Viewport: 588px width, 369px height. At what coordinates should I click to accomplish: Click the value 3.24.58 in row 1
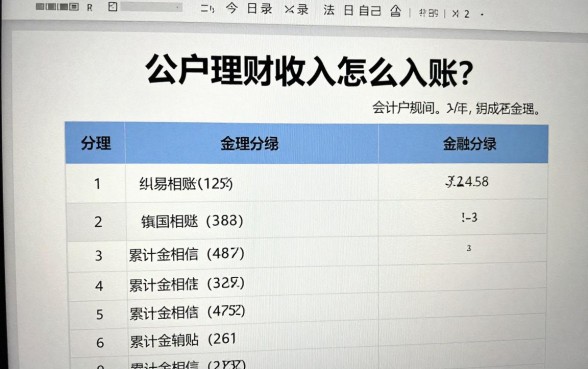(x=467, y=182)
